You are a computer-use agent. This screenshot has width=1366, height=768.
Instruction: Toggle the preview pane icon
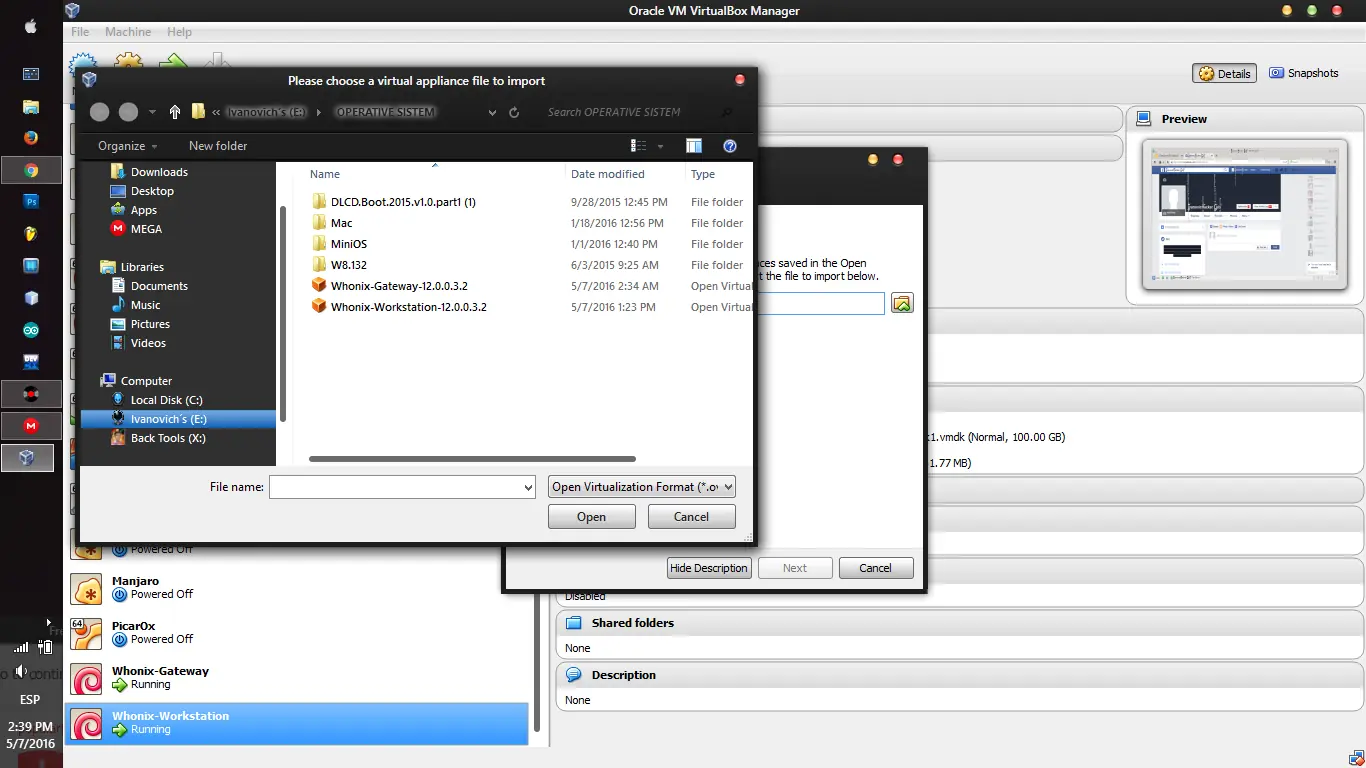coord(694,146)
